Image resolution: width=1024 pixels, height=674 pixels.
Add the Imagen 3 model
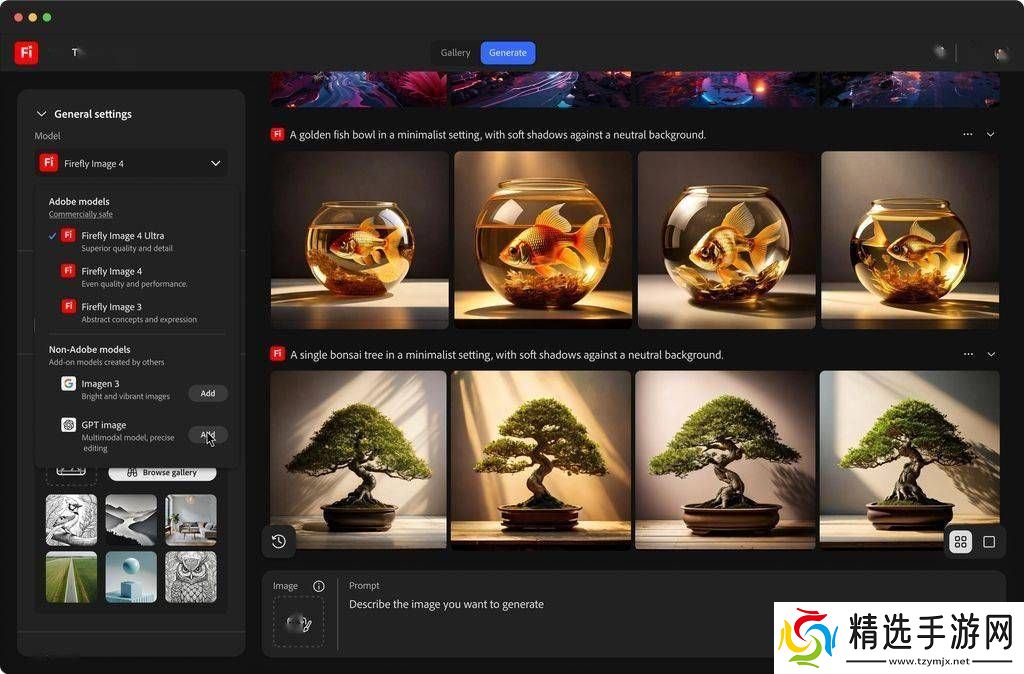point(208,393)
